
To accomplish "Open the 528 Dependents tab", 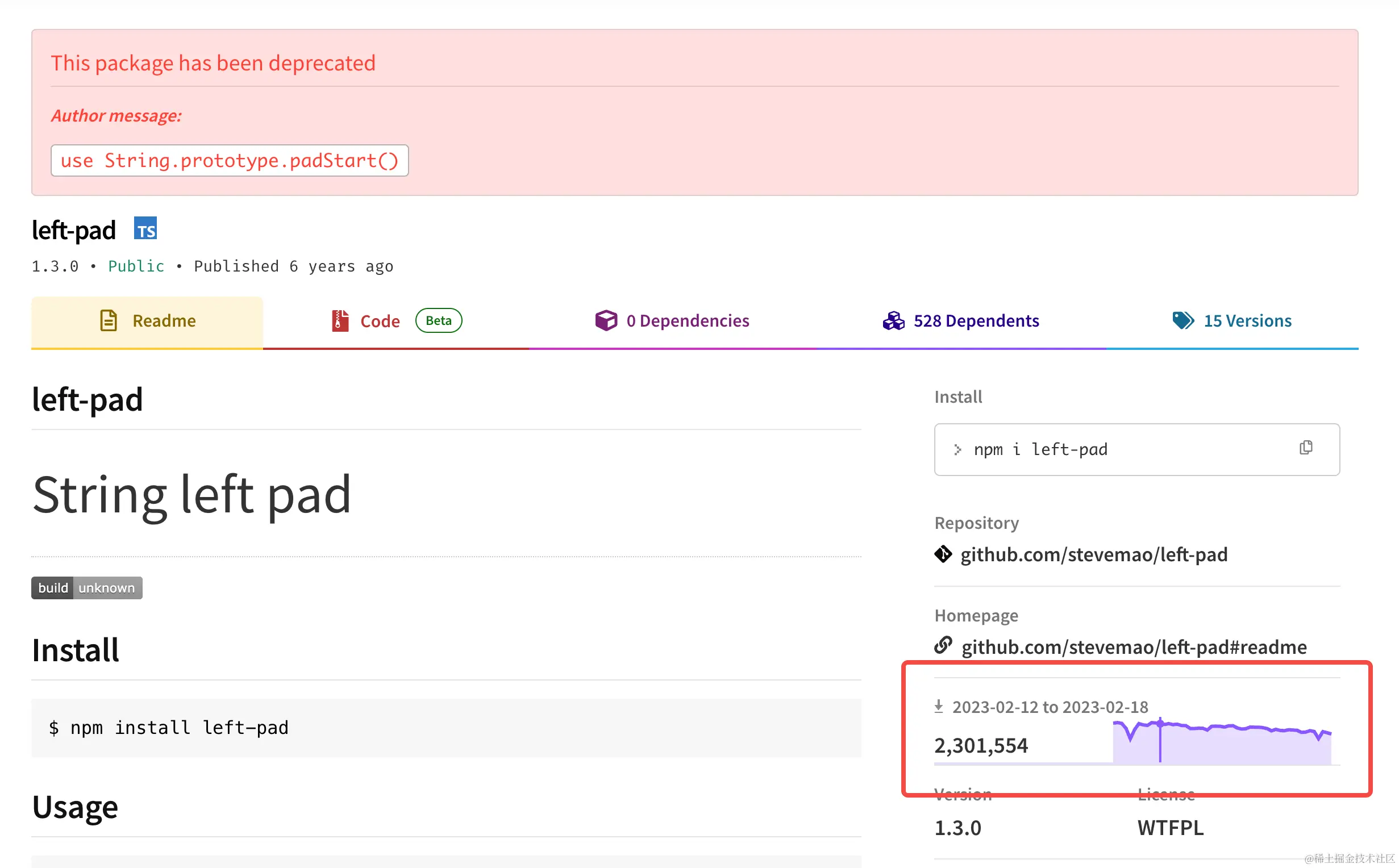I will pyautogui.click(x=975, y=321).
